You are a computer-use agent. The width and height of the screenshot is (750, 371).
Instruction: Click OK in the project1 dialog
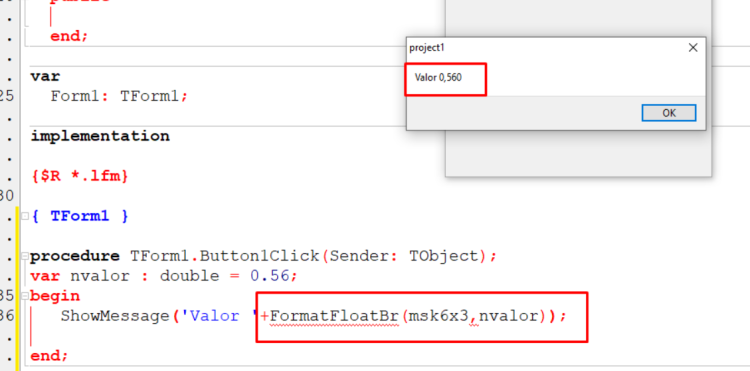click(669, 113)
